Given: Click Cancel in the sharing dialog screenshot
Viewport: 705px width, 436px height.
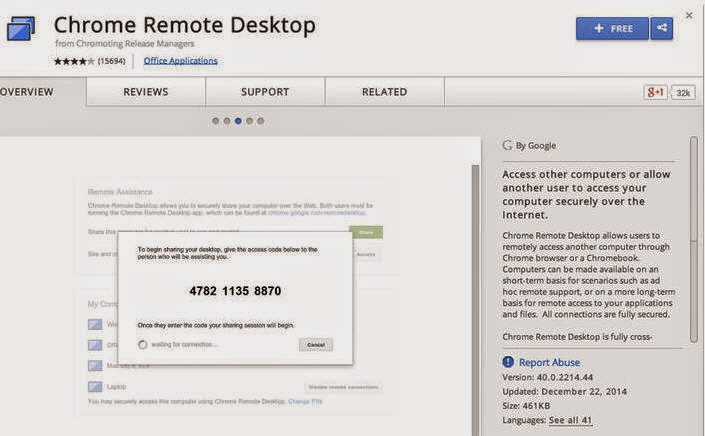Looking at the screenshot, I should tap(316, 345).
